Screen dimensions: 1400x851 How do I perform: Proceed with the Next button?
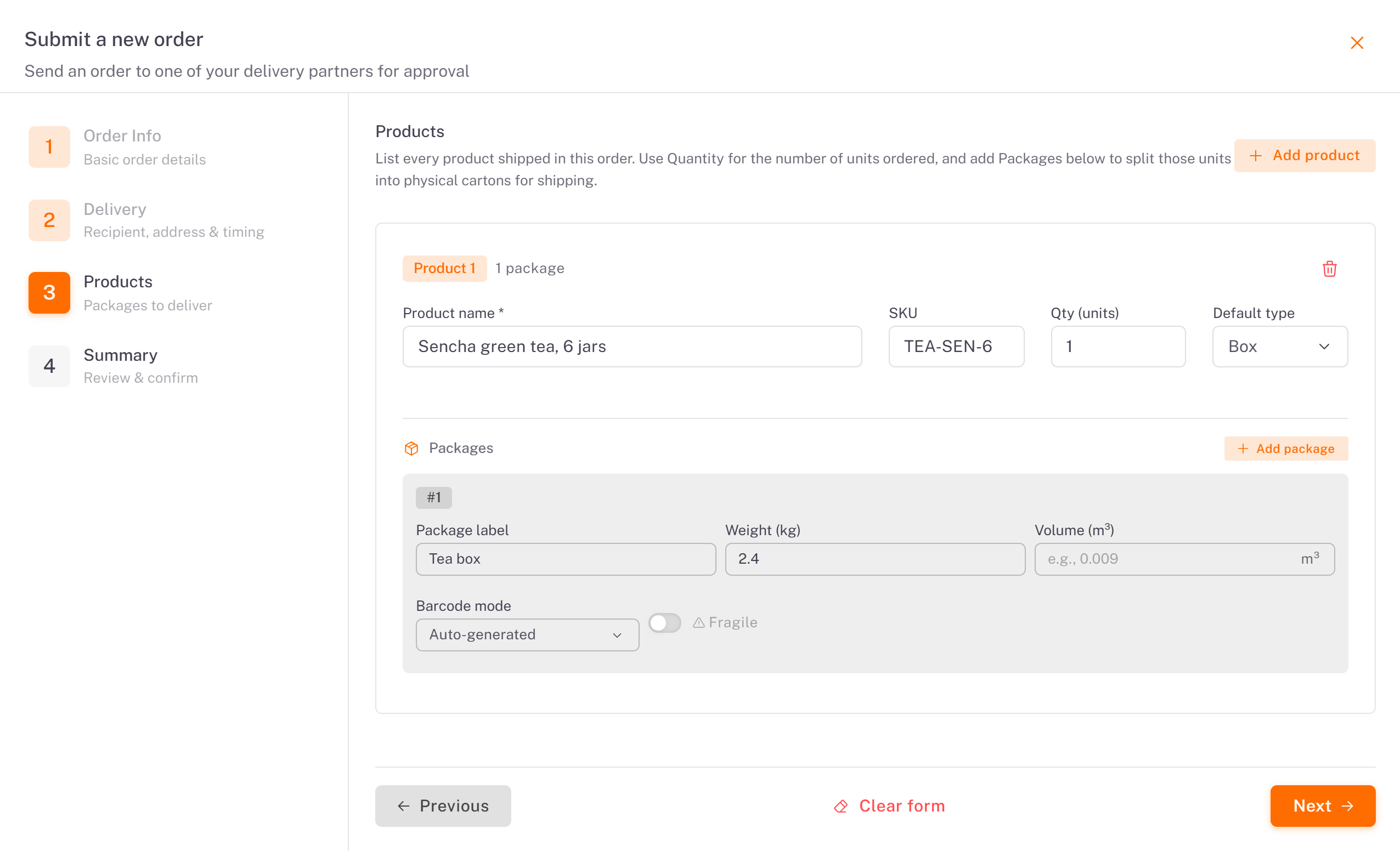click(1323, 806)
